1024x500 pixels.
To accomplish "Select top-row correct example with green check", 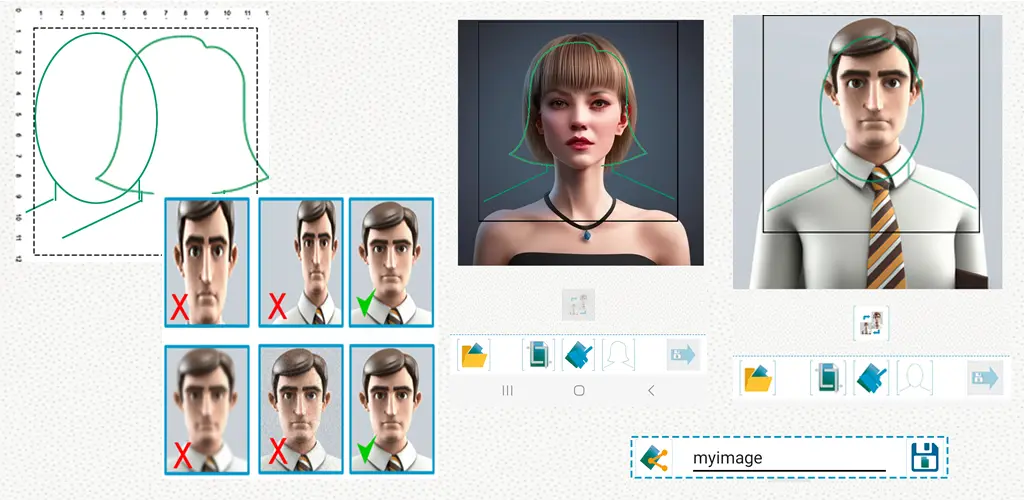I will click(392, 262).
